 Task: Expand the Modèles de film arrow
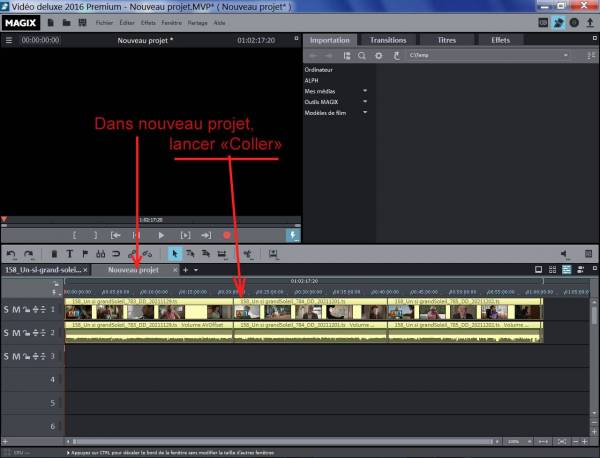tap(365, 112)
